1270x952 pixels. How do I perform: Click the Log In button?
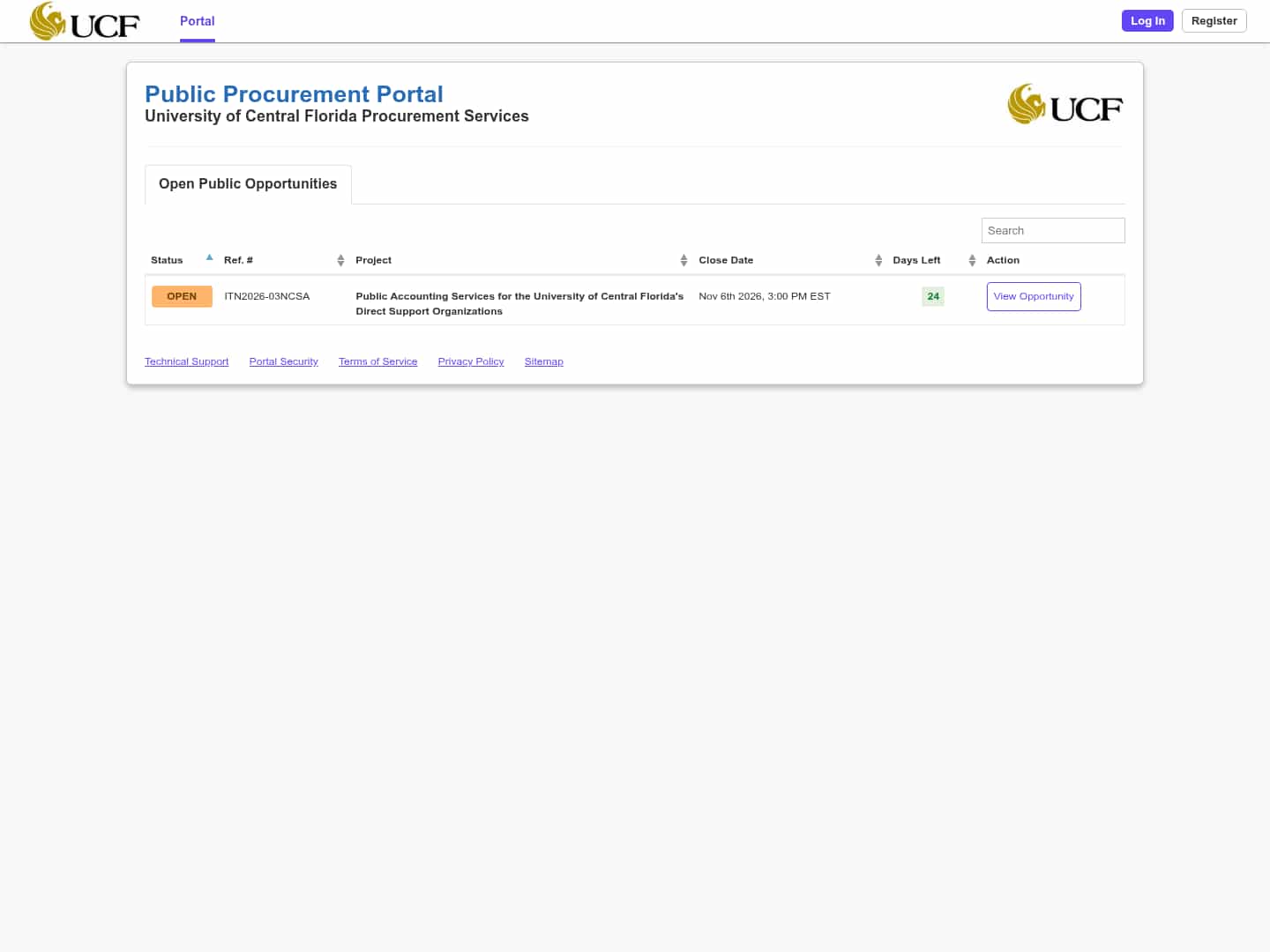point(1147,20)
